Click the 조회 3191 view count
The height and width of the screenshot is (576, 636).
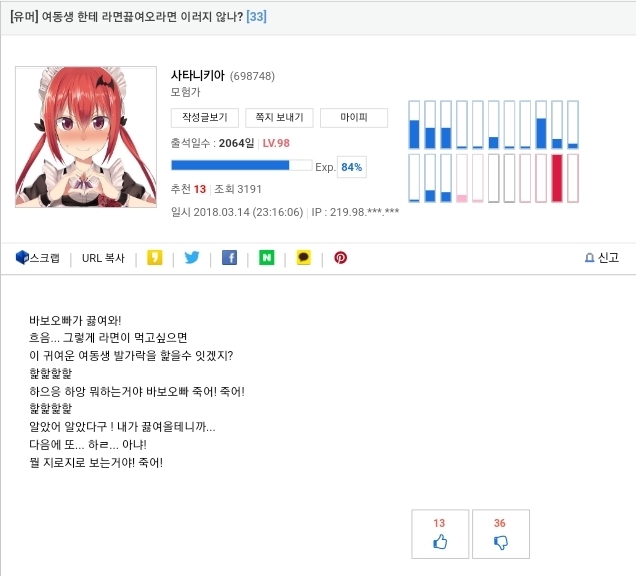[x=238, y=189]
